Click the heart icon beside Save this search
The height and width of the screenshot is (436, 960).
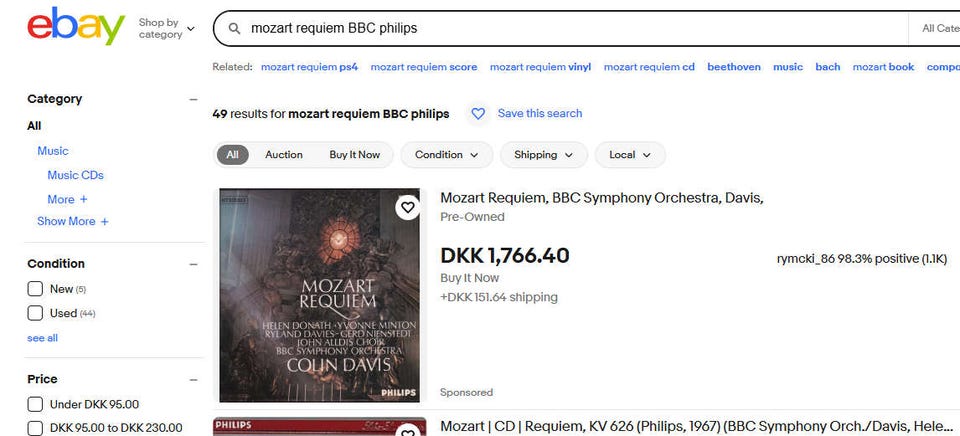point(478,114)
